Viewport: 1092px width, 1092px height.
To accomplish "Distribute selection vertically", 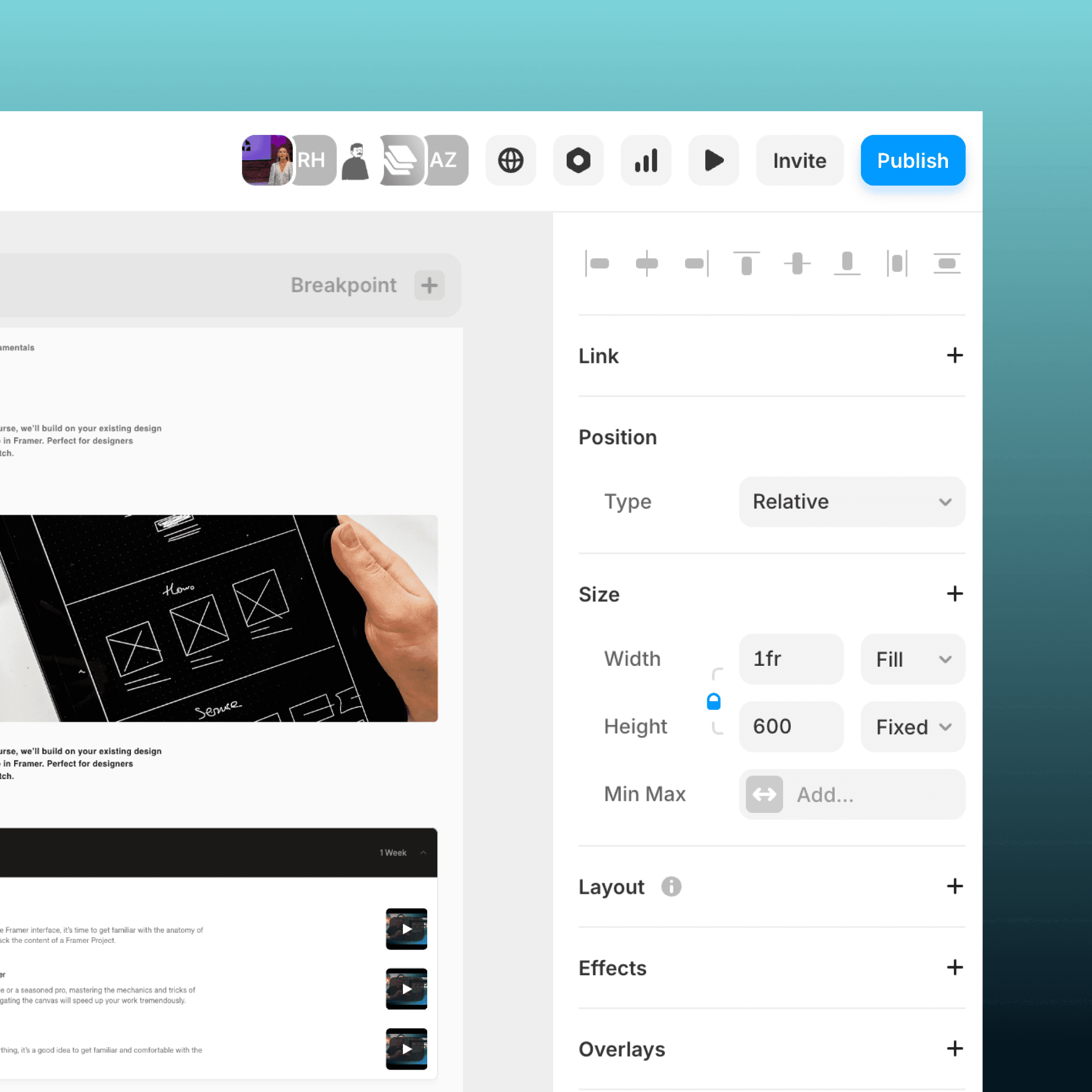I will (947, 263).
